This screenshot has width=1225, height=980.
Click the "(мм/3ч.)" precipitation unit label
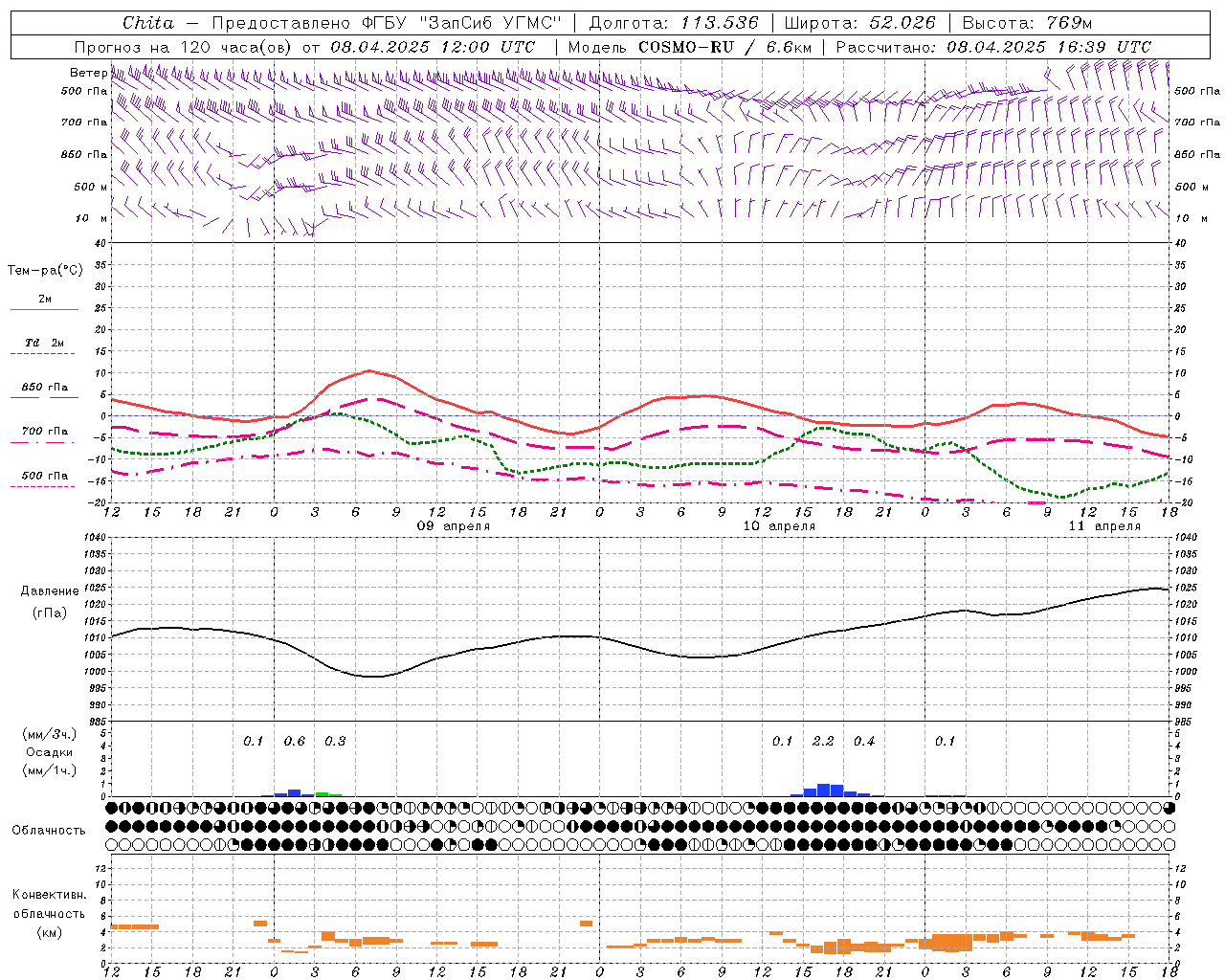click(49, 735)
